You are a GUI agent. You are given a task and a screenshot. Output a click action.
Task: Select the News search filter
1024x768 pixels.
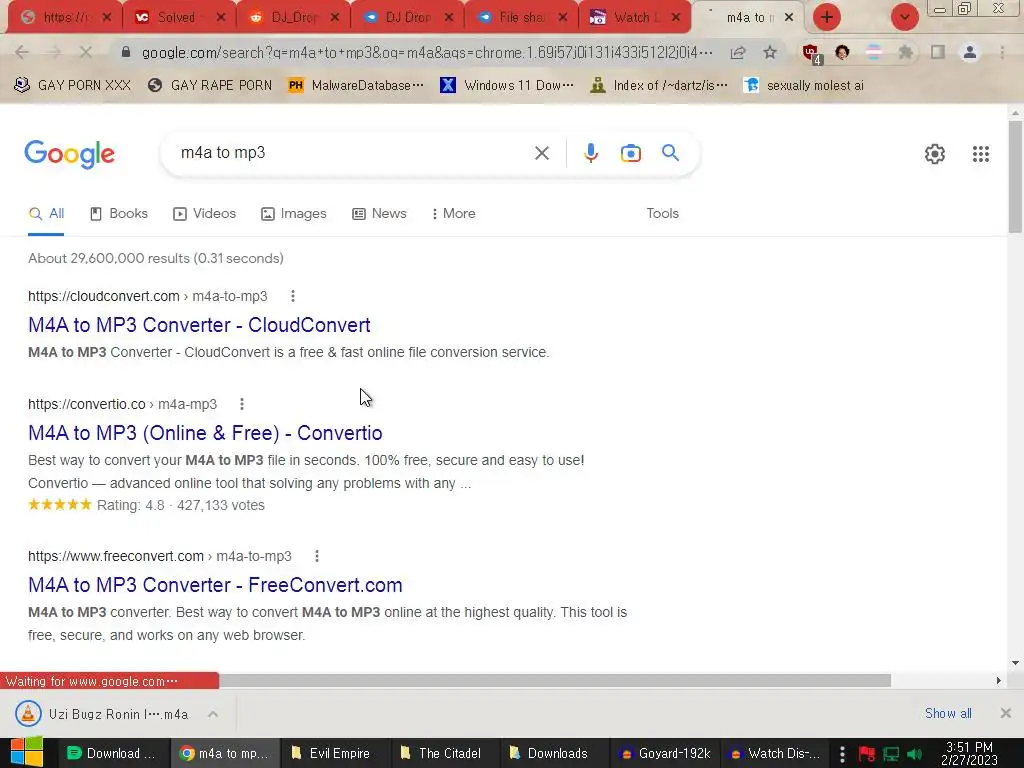pyautogui.click(x=379, y=214)
